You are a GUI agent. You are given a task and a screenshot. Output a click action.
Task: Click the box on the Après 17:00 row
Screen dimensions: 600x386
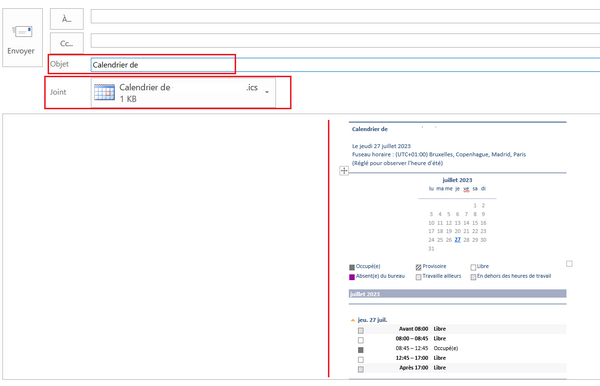360,370
